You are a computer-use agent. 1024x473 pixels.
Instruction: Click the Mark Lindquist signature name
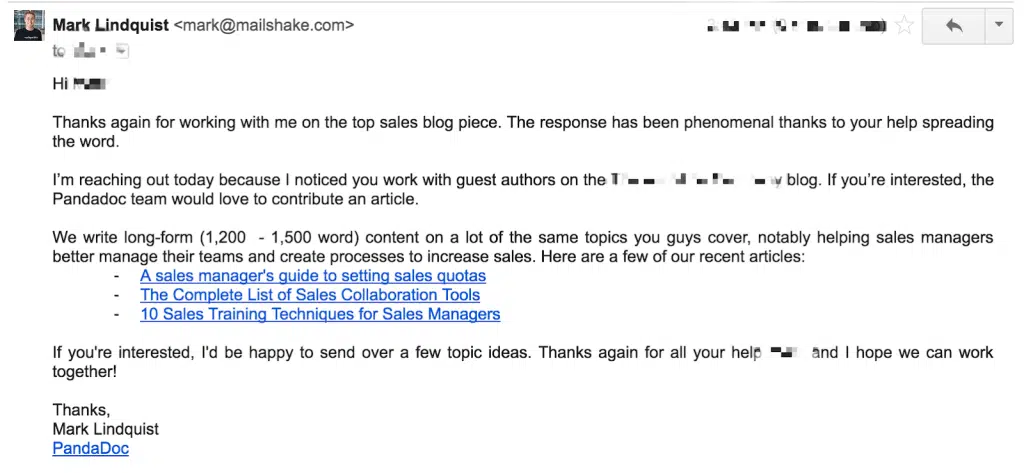pyautogui.click(x=105, y=429)
